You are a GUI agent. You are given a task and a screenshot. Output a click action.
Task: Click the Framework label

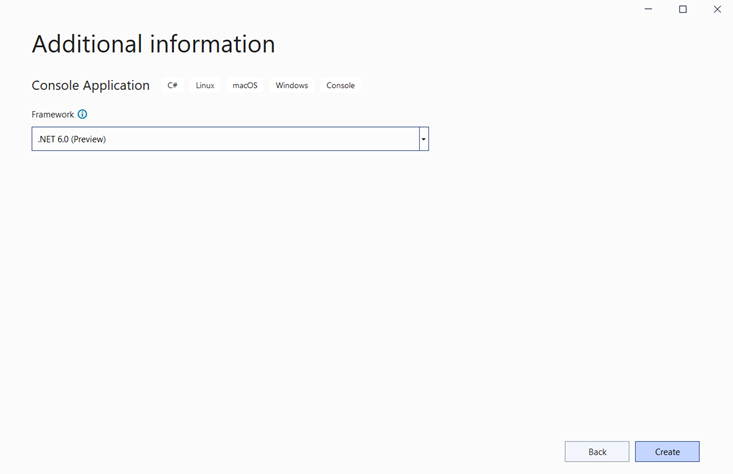[53, 115]
